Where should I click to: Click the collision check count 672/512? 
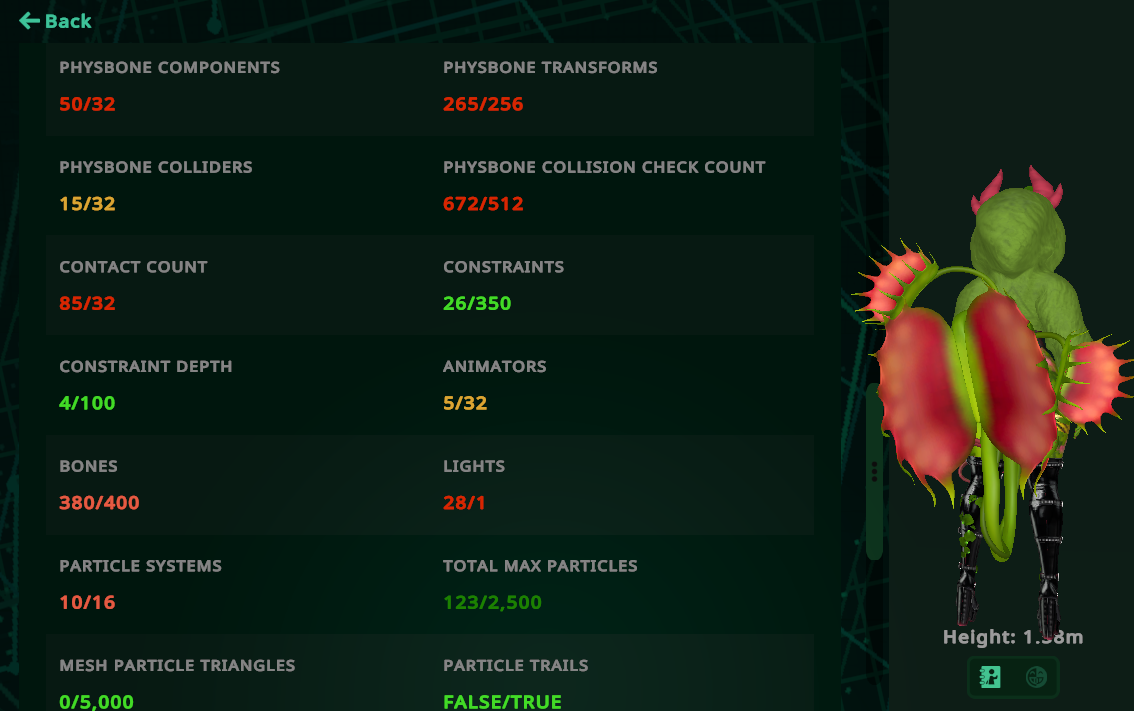tap(483, 204)
